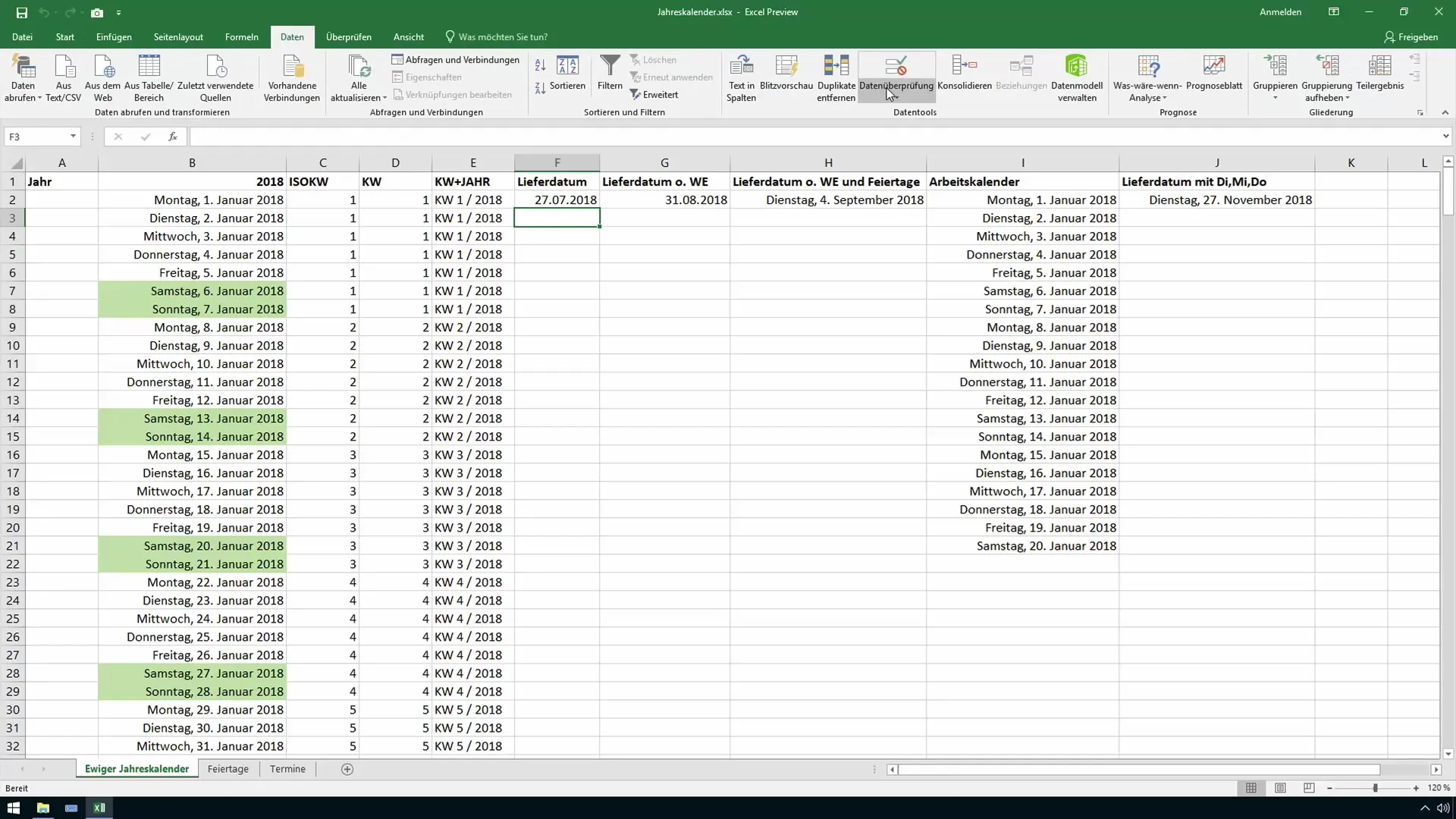
Task: Expand the formula bar arrow
Action: coord(1445,136)
